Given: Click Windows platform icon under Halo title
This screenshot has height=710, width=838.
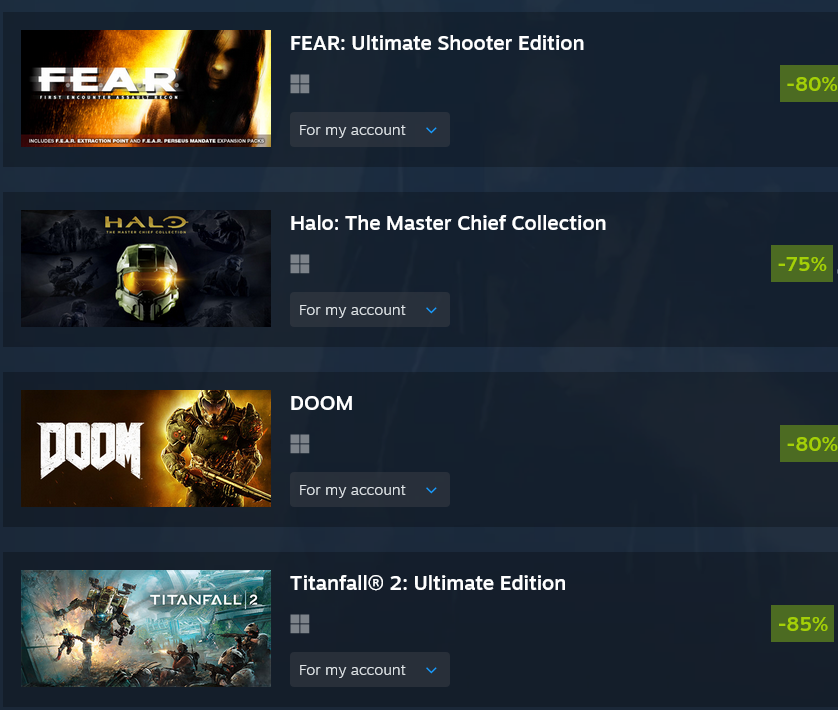Looking at the screenshot, I should 300,264.
